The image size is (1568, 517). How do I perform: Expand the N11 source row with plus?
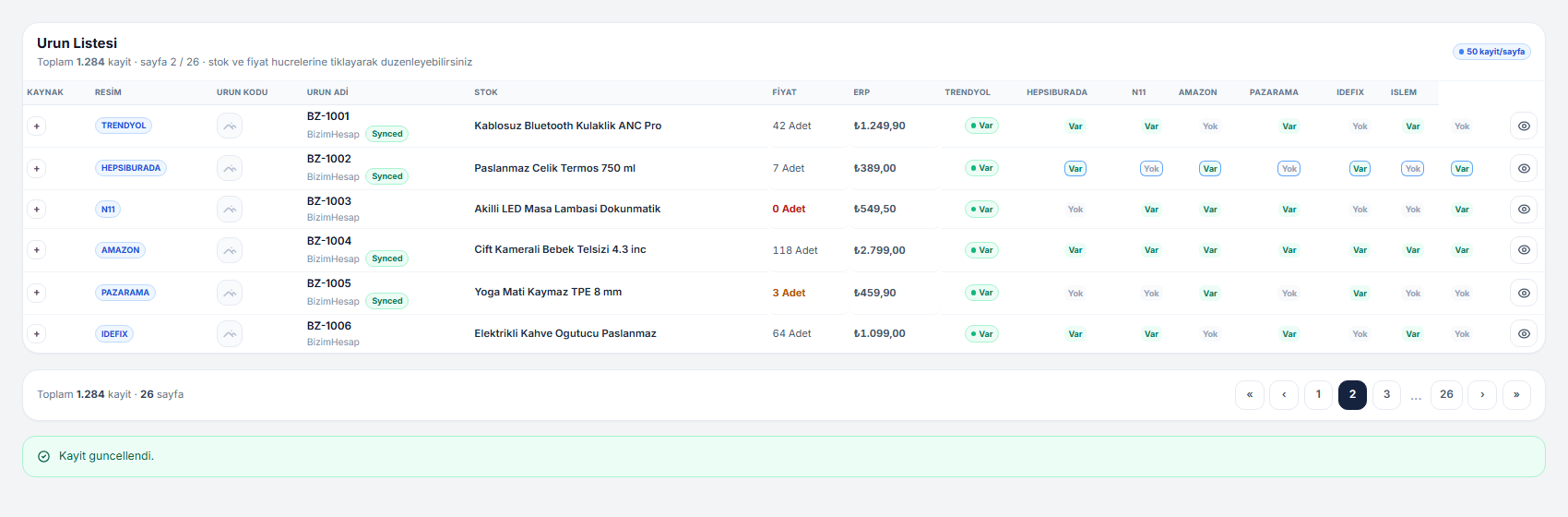(37, 209)
